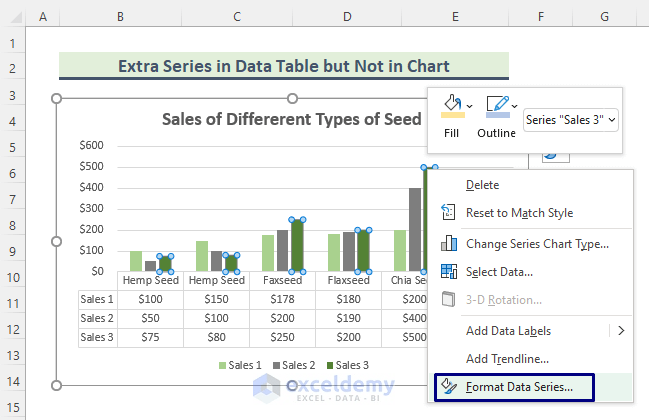Open the Outline color dropdown arrow
Image resolution: width=649 pixels, height=420 pixels.
point(514,106)
